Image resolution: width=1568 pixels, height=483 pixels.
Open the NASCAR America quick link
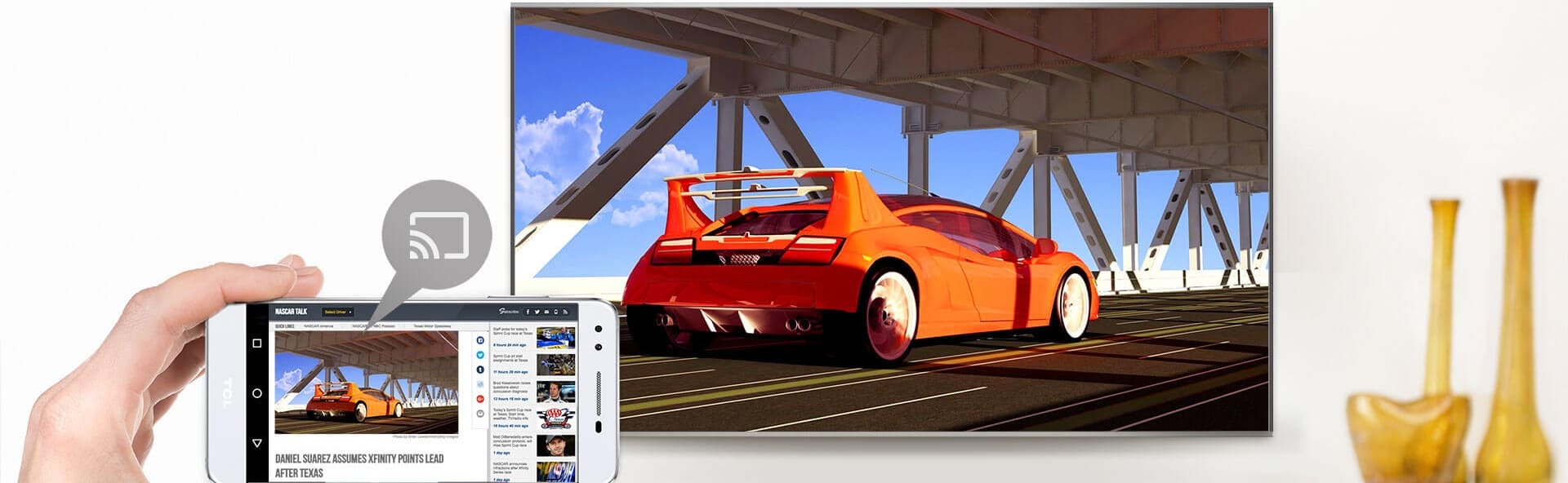tap(318, 326)
